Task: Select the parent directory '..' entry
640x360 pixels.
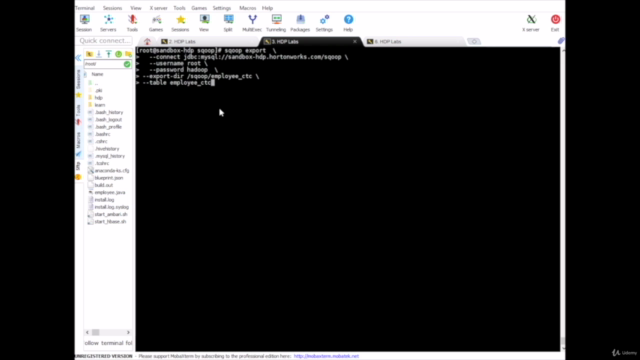Action: (x=96, y=83)
